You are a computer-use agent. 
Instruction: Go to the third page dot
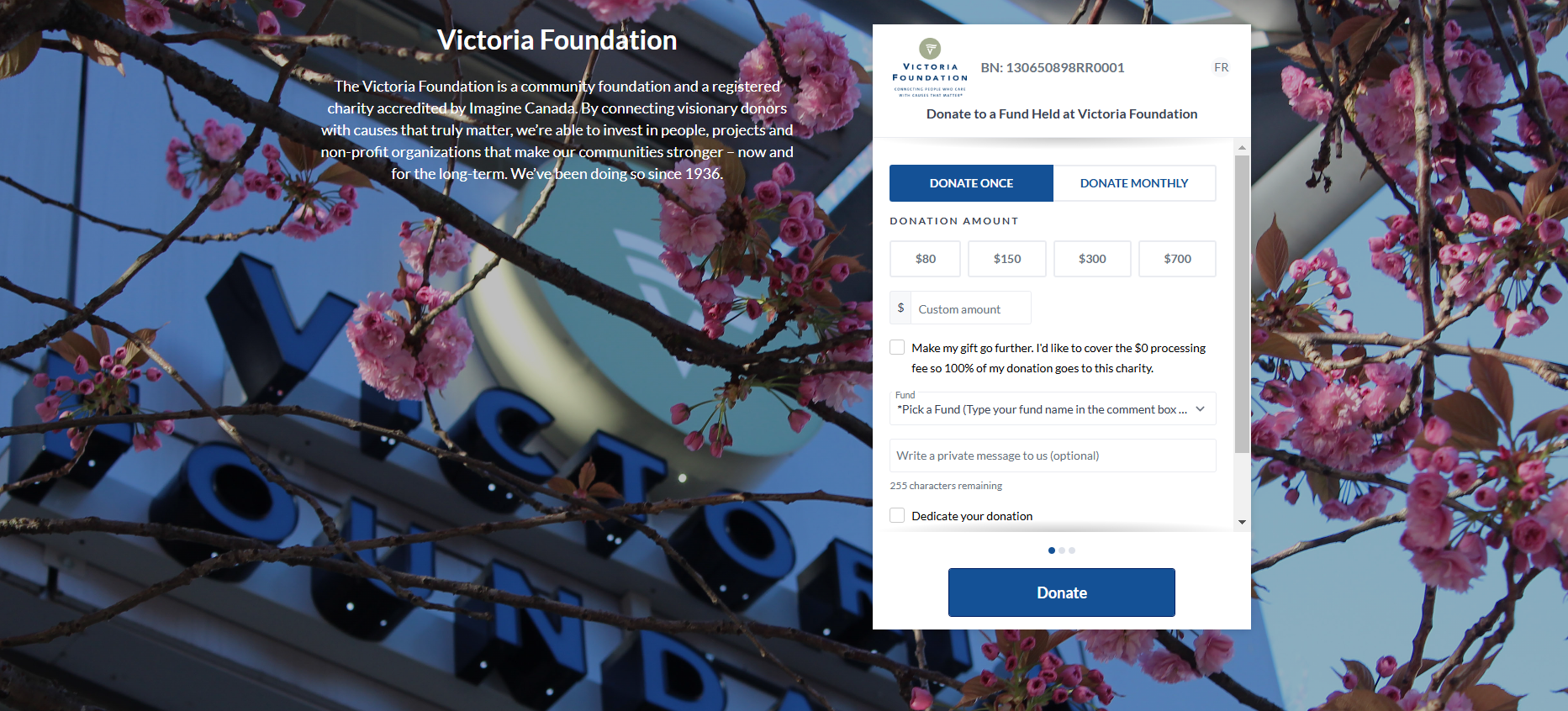click(1072, 550)
